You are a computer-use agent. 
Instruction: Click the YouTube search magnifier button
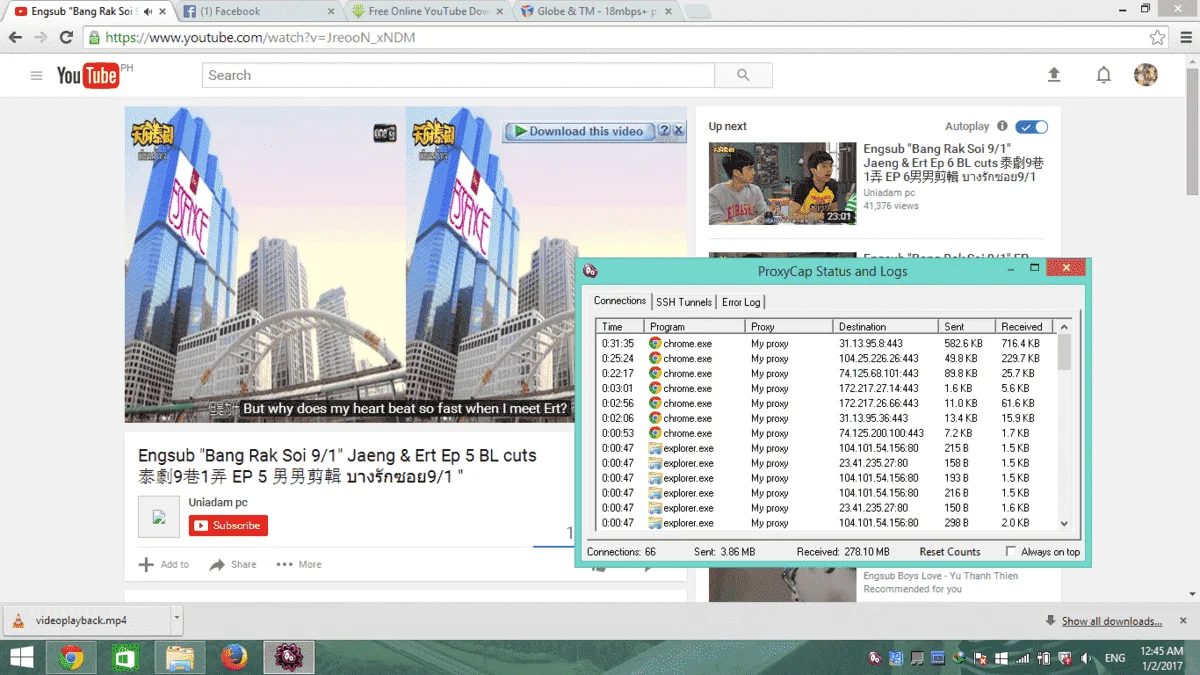(743, 75)
